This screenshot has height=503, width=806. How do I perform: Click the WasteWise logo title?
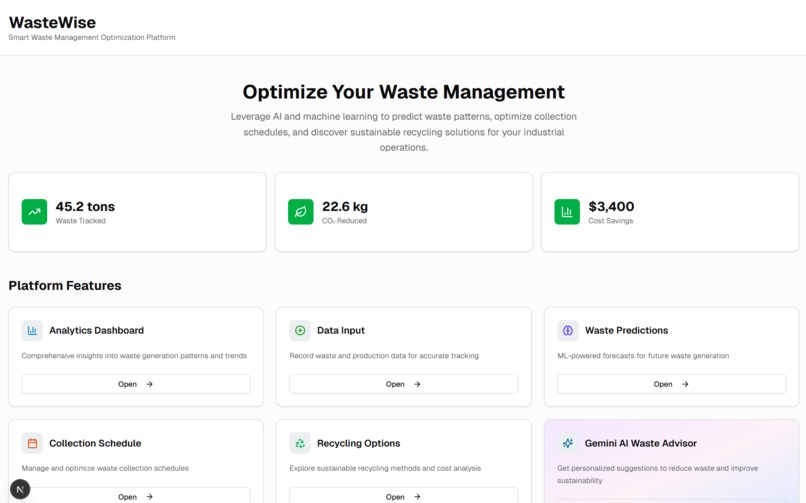pos(52,23)
